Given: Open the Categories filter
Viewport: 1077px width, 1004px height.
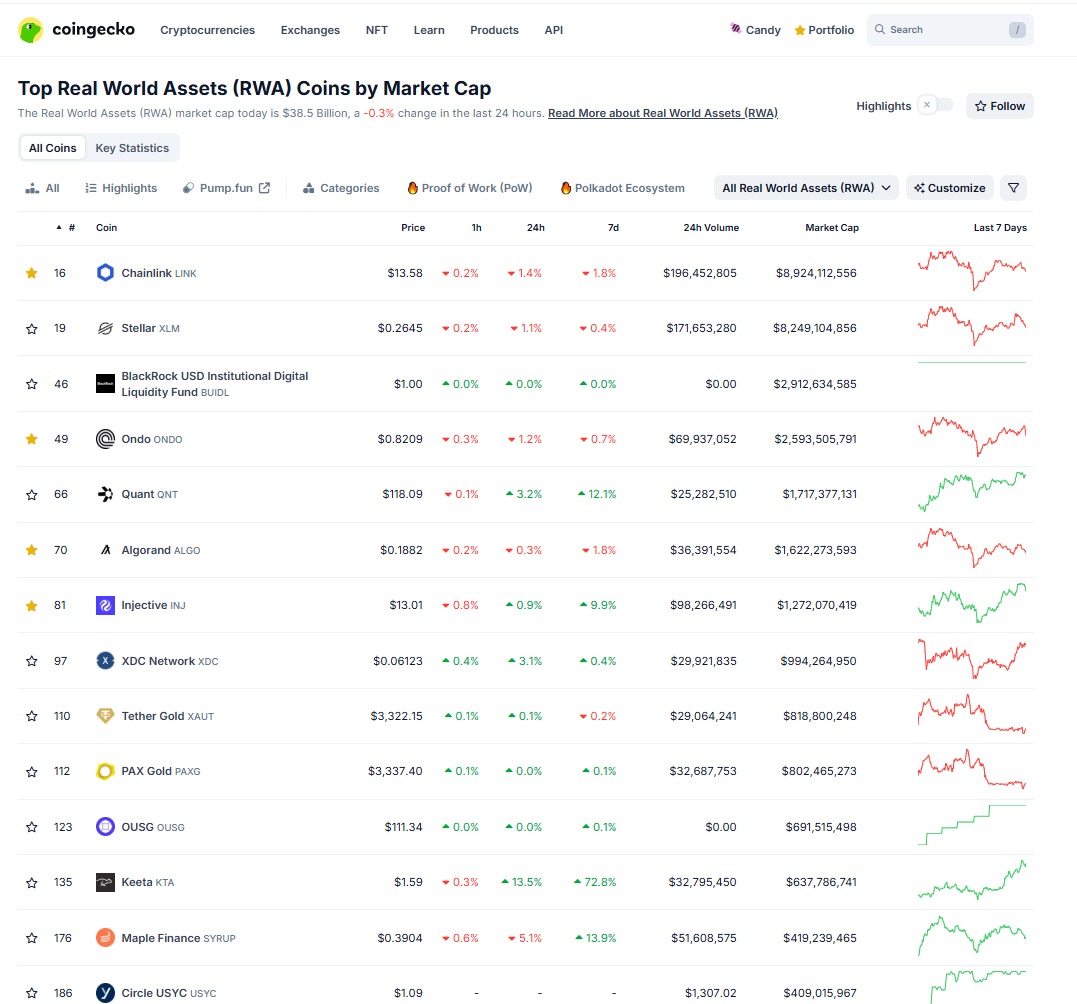Looking at the screenshot, I should (341, 188).
